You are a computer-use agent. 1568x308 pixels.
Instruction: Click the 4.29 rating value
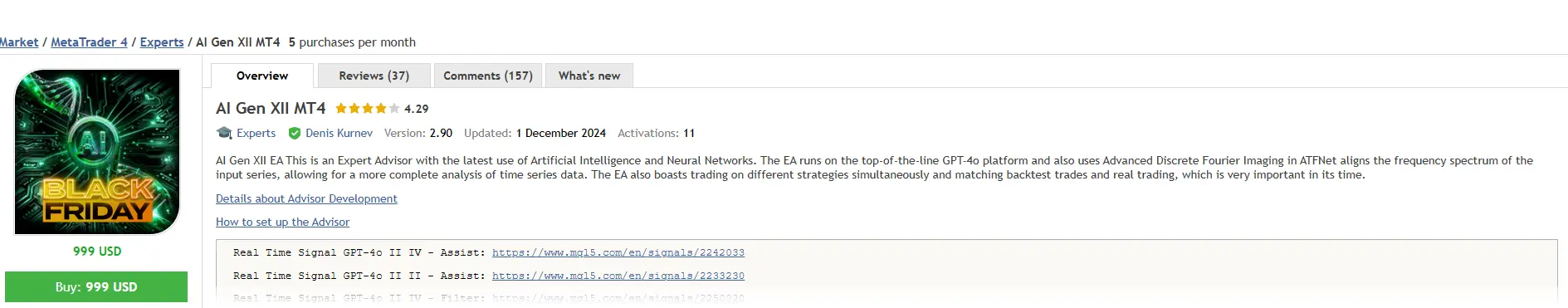tap(417, 109)
